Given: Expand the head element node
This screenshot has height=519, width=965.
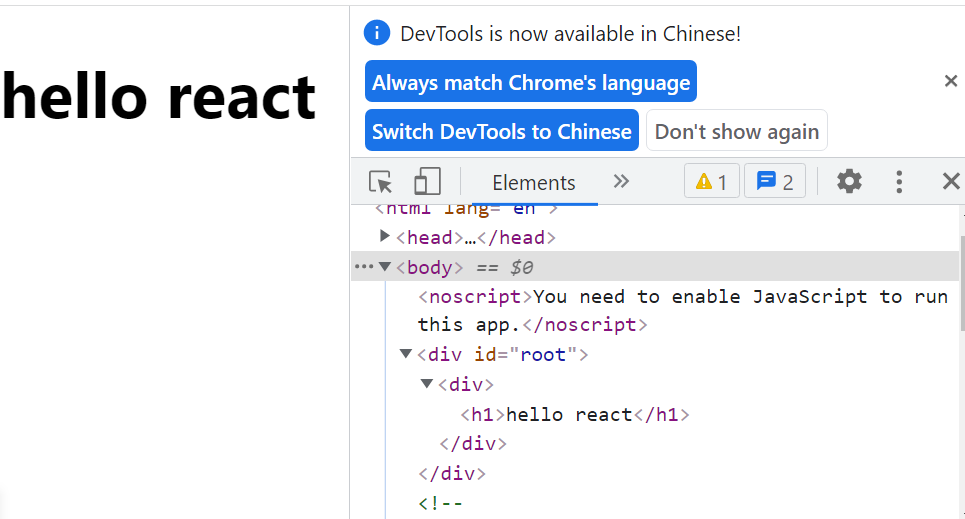Looking at the screenshot, I should (x=385, y=236).
